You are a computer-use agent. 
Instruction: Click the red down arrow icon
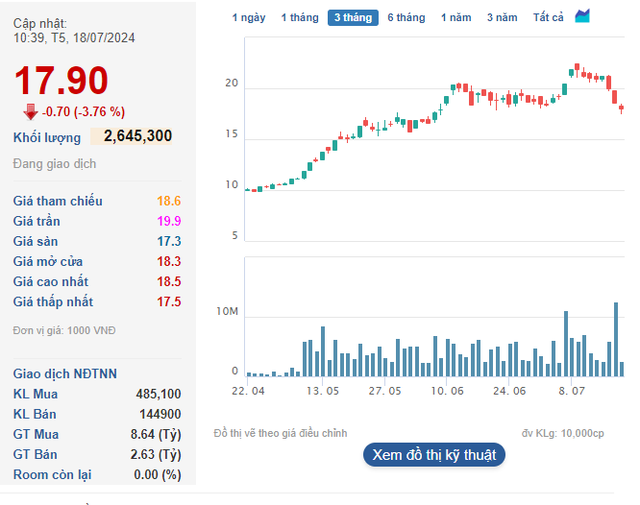coord(31,111)
